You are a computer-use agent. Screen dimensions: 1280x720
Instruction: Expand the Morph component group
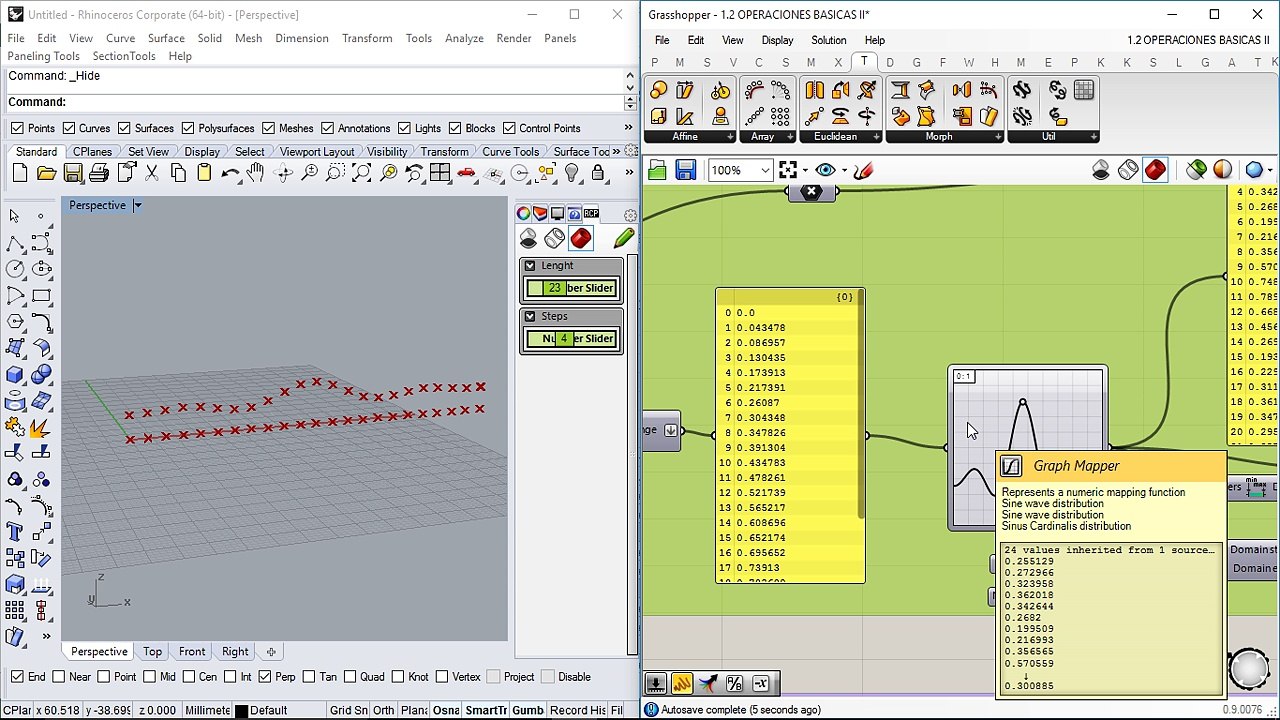[996, 137]
